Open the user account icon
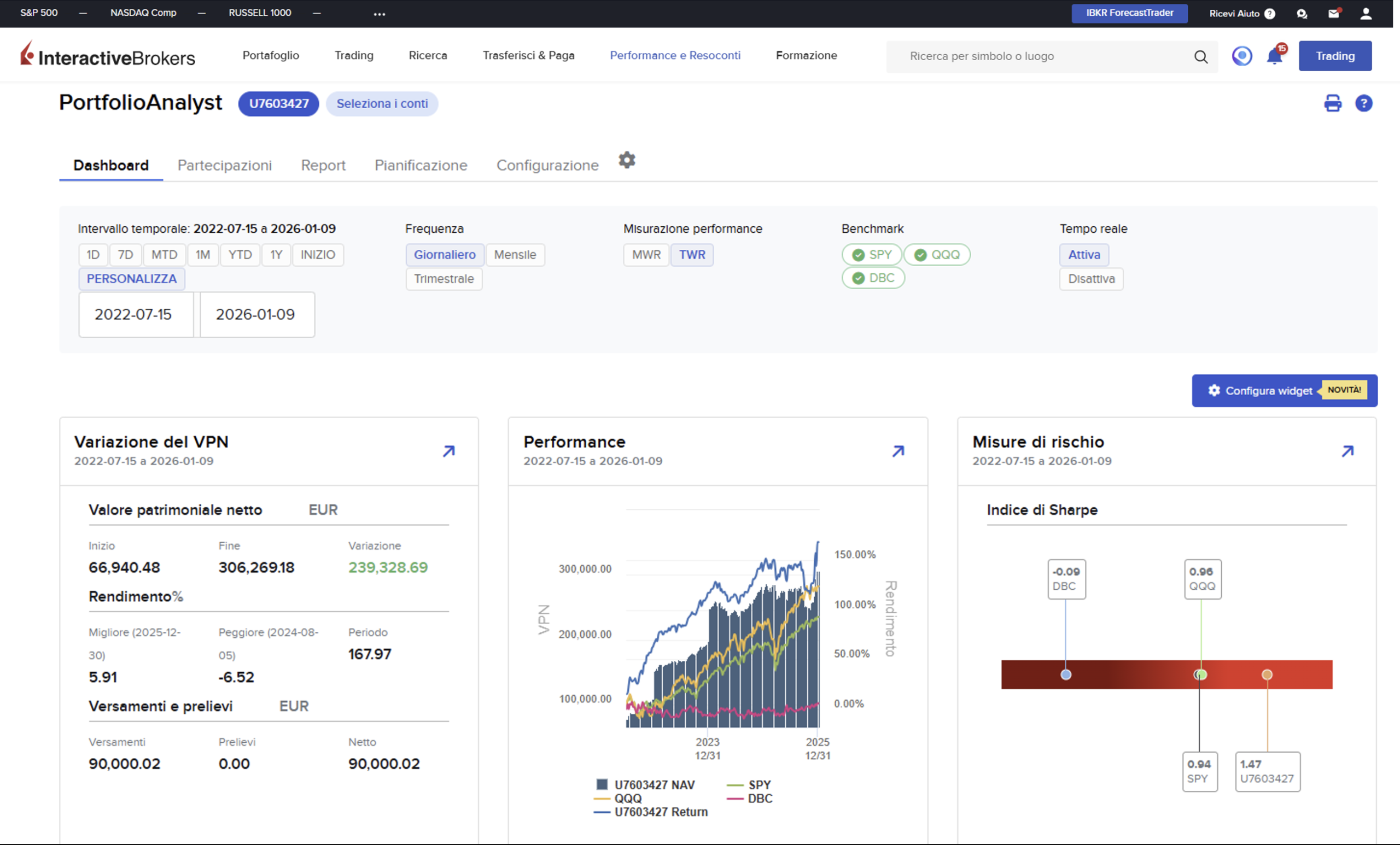The image size is (1400, 845). tap(1366, 14)
